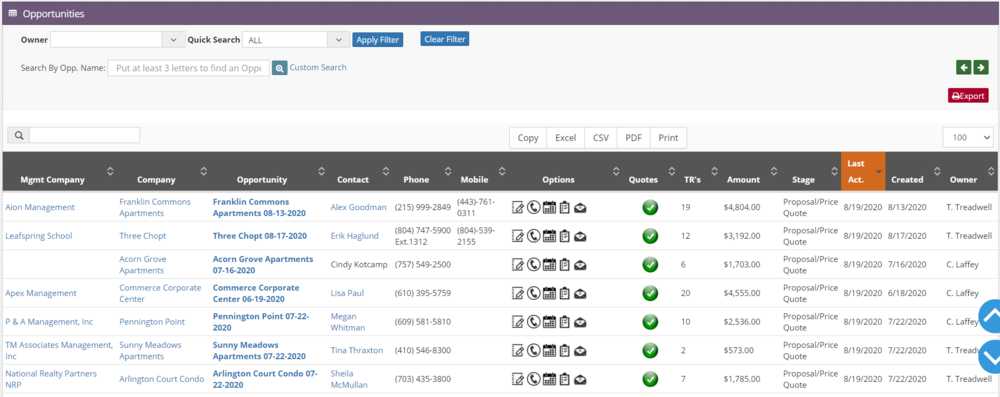The width and height of the screenshot is (1000, 397).
Task: Export table using the Excel button
Action: click(x=566, y=138)
